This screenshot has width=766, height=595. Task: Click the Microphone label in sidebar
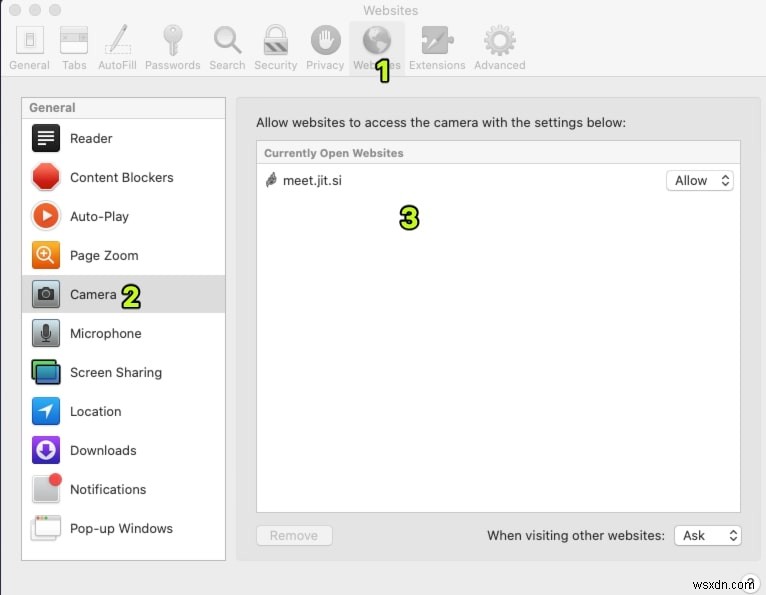pyautogui.click(x=106, y=334)
